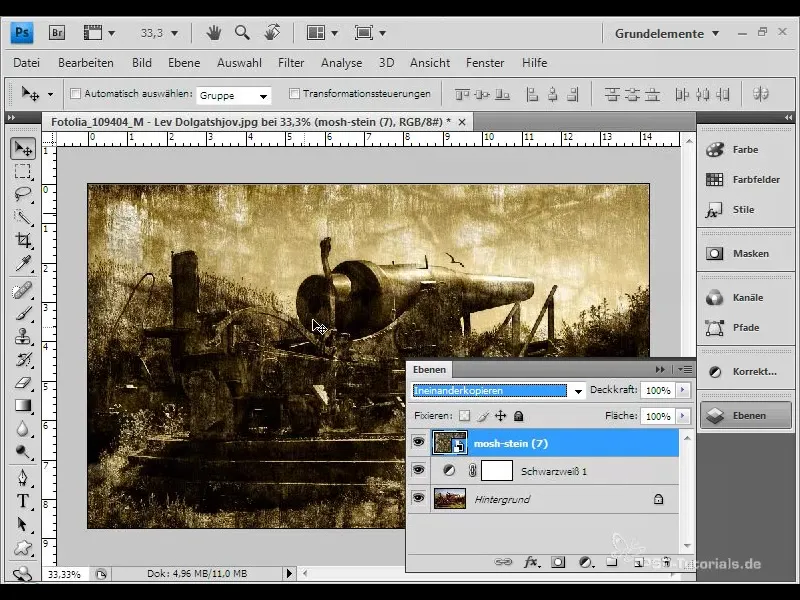Hide the Hintergrund layer
Viewport: 800px width, 600px height.
418,498
